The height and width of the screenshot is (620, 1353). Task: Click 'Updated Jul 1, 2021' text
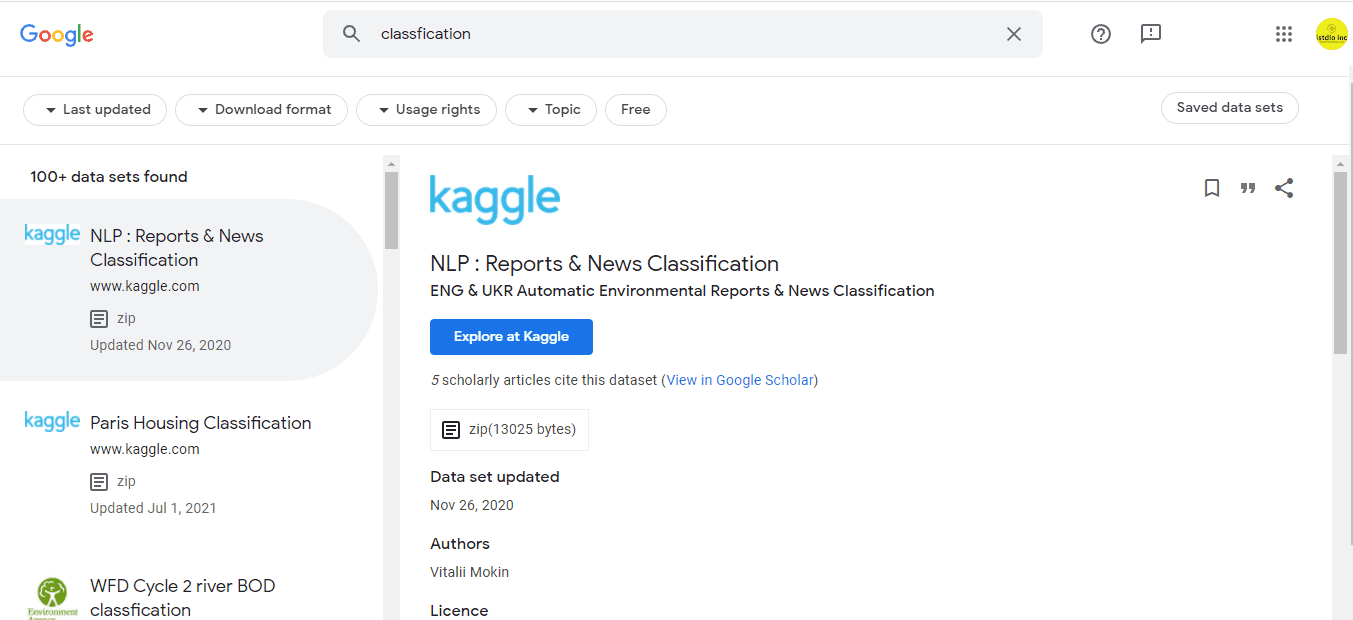(153, 508)
